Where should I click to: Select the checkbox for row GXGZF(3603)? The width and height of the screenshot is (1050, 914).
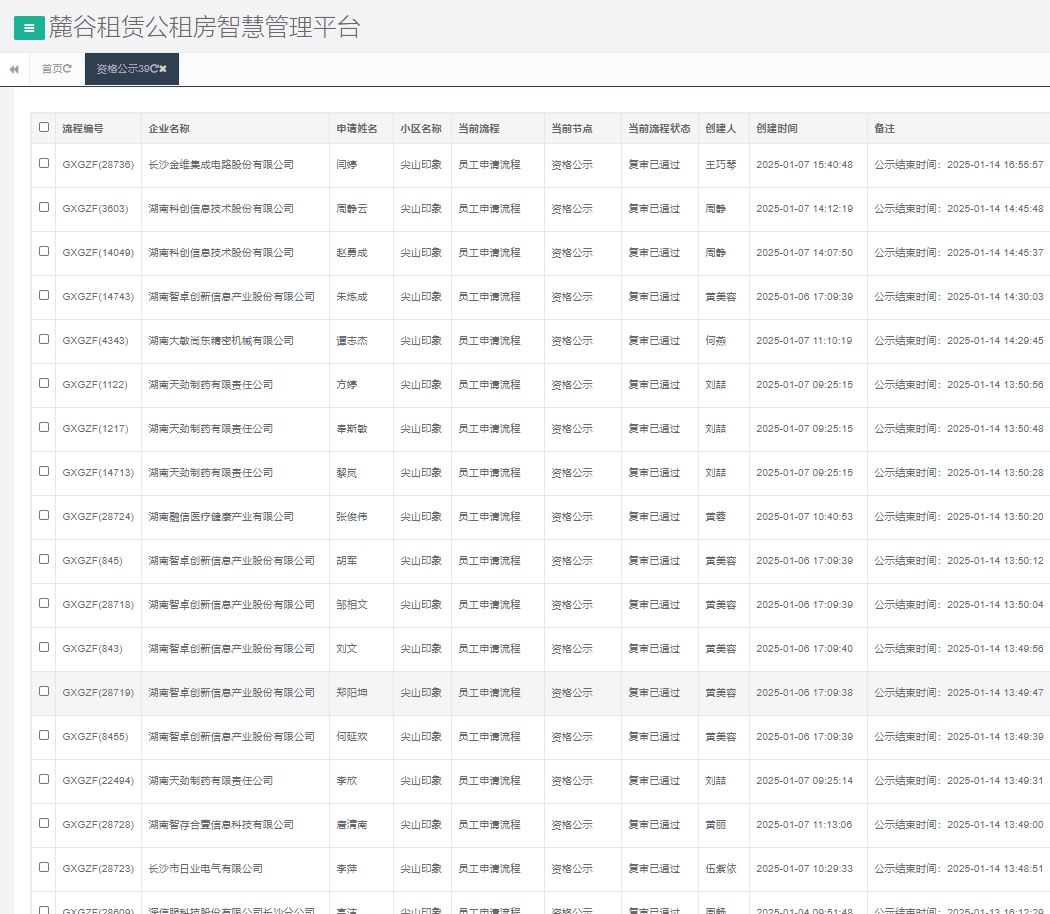[x=43, y=207]
